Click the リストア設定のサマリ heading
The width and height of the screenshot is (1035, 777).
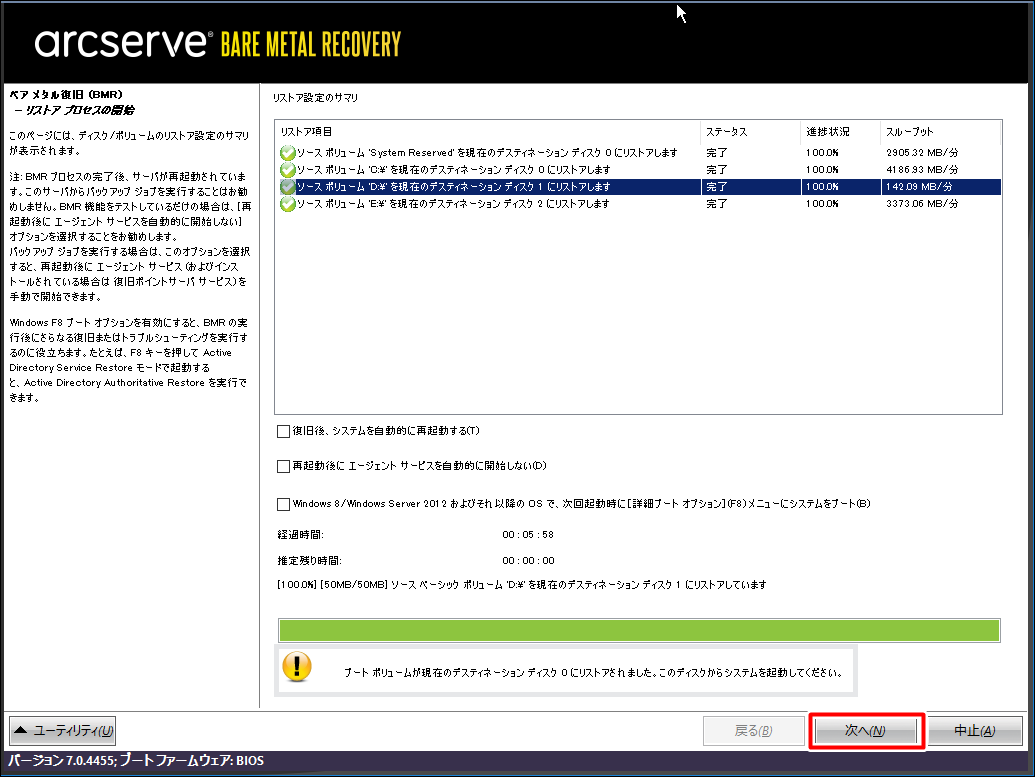click(315, 98)
